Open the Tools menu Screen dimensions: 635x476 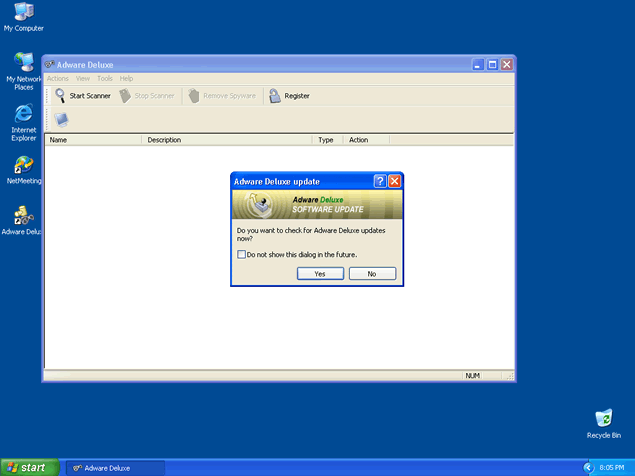coord(105,78)
